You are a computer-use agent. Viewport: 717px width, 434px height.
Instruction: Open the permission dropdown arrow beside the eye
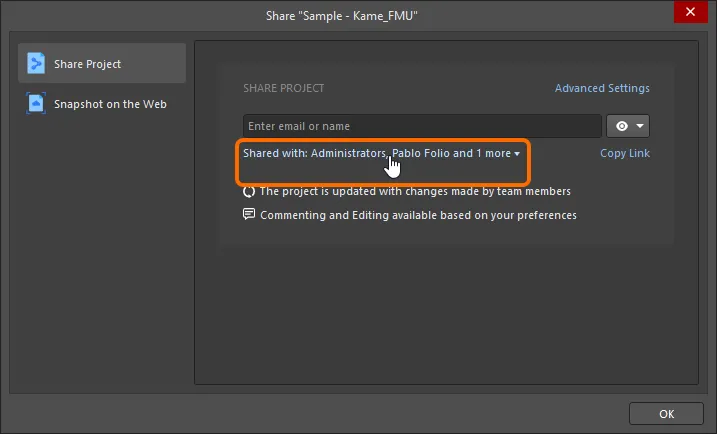tap(640, 126)
